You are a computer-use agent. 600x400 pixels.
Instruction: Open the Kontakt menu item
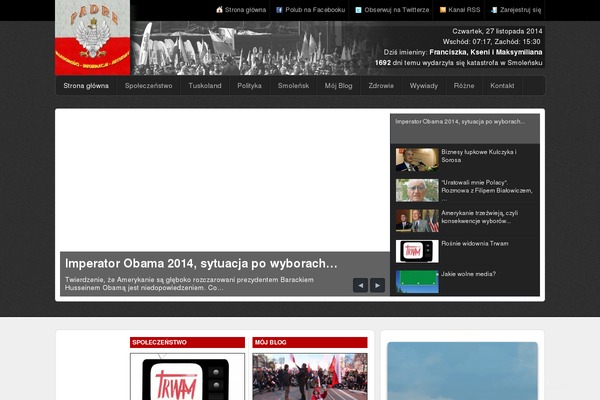(502, 86)
